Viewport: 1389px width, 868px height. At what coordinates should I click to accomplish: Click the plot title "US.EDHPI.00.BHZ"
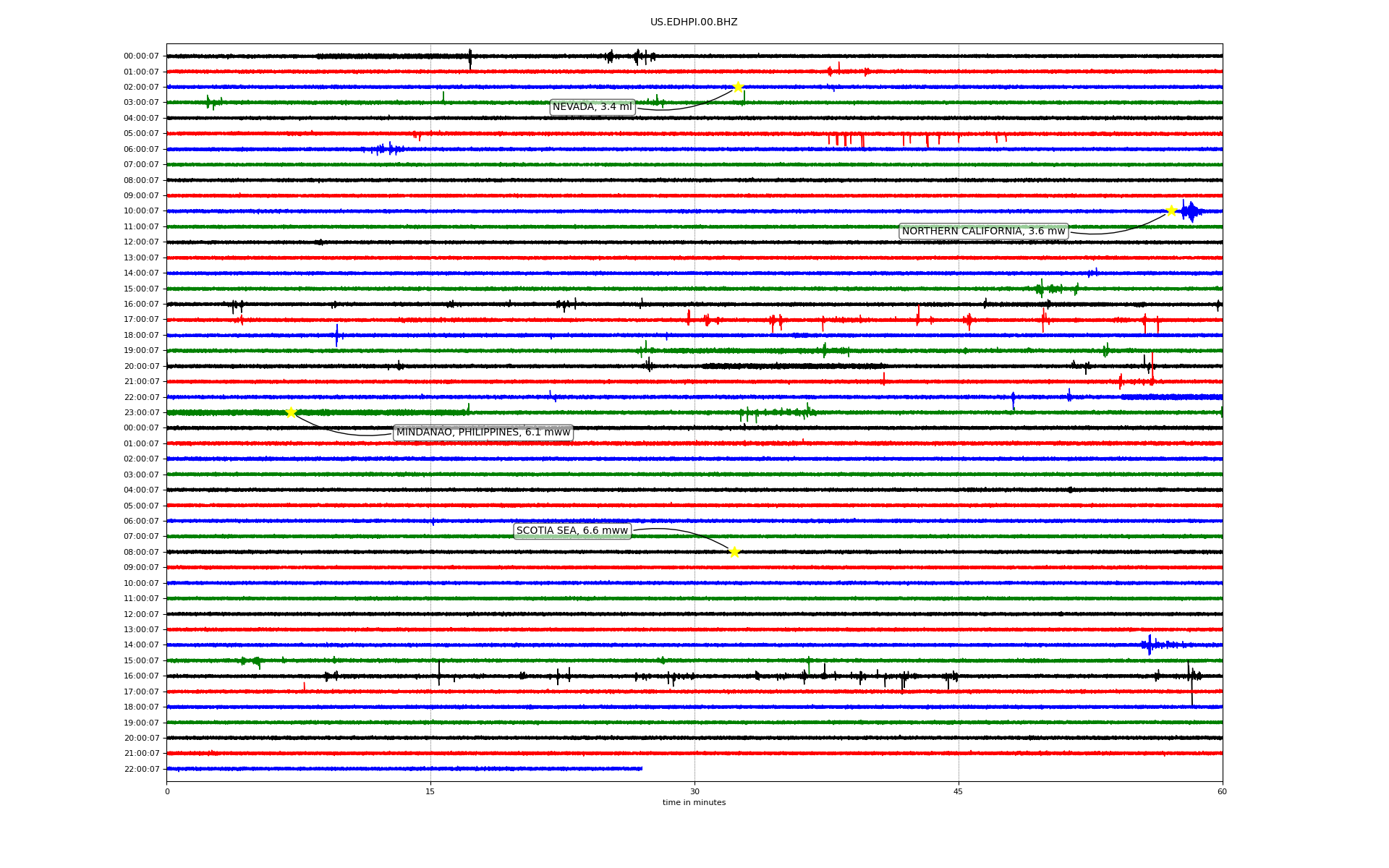694,22
